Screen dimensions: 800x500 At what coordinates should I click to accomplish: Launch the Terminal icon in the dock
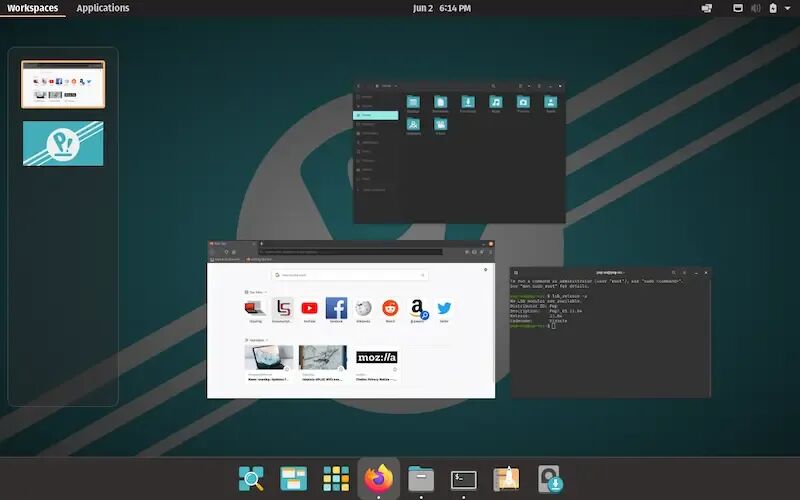tap(463, 480)
